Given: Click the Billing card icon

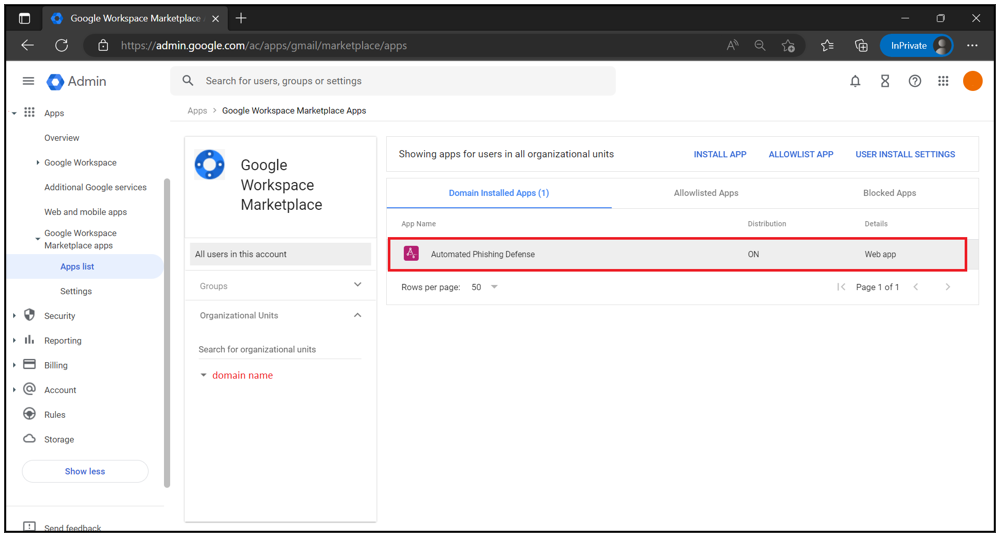Looking at the screenshot, I should 29,364.
